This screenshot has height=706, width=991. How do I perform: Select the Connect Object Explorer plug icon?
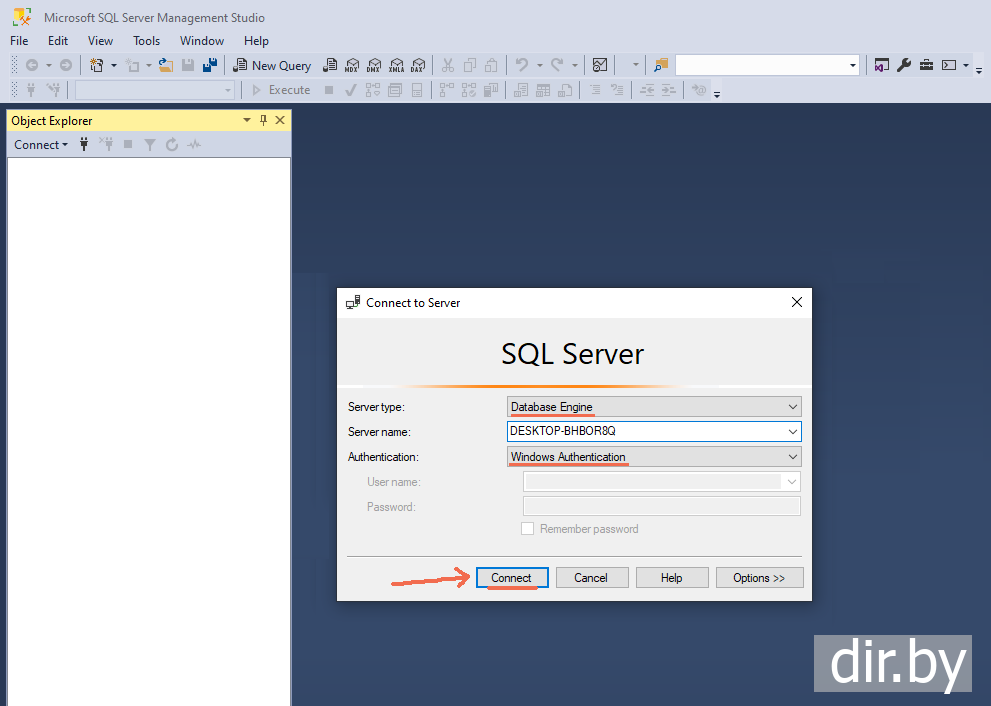(84, 144)
